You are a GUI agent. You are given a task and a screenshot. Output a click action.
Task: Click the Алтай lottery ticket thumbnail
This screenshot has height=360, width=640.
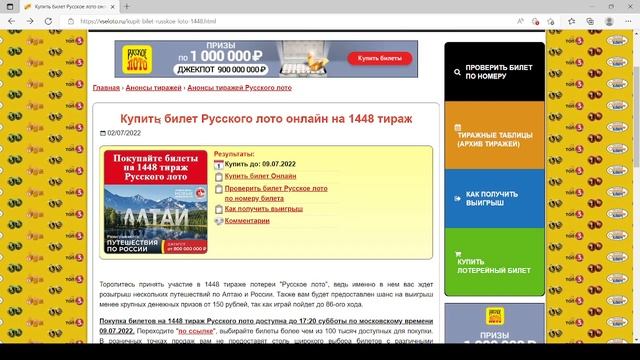(156, 202)
